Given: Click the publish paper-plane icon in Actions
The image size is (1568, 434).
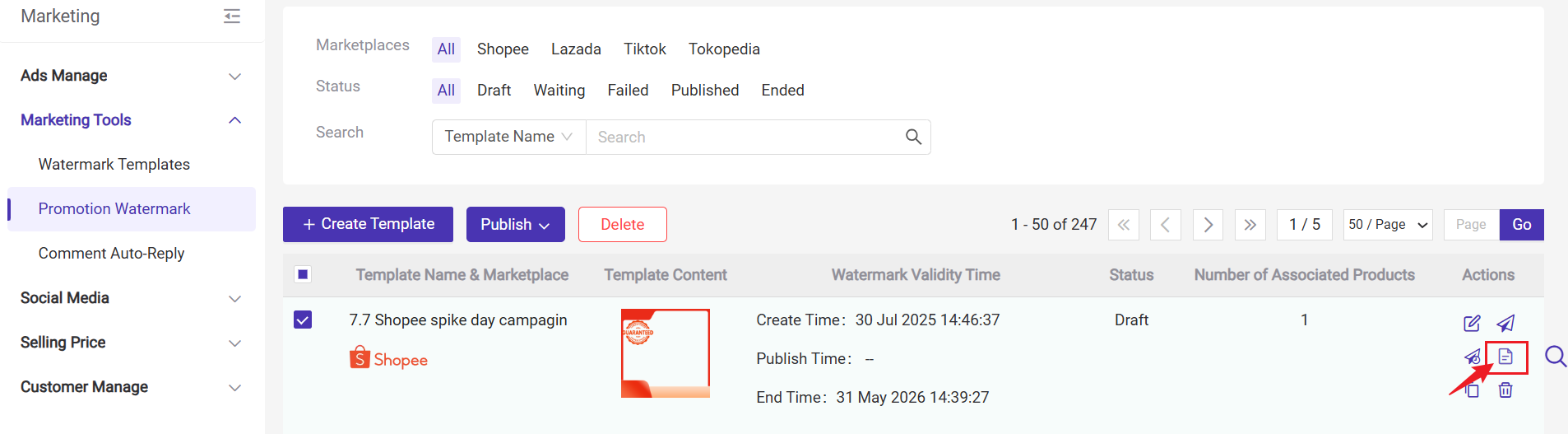Looking at the screenshot, I should pyautogui.click(x=1505, y=323).
